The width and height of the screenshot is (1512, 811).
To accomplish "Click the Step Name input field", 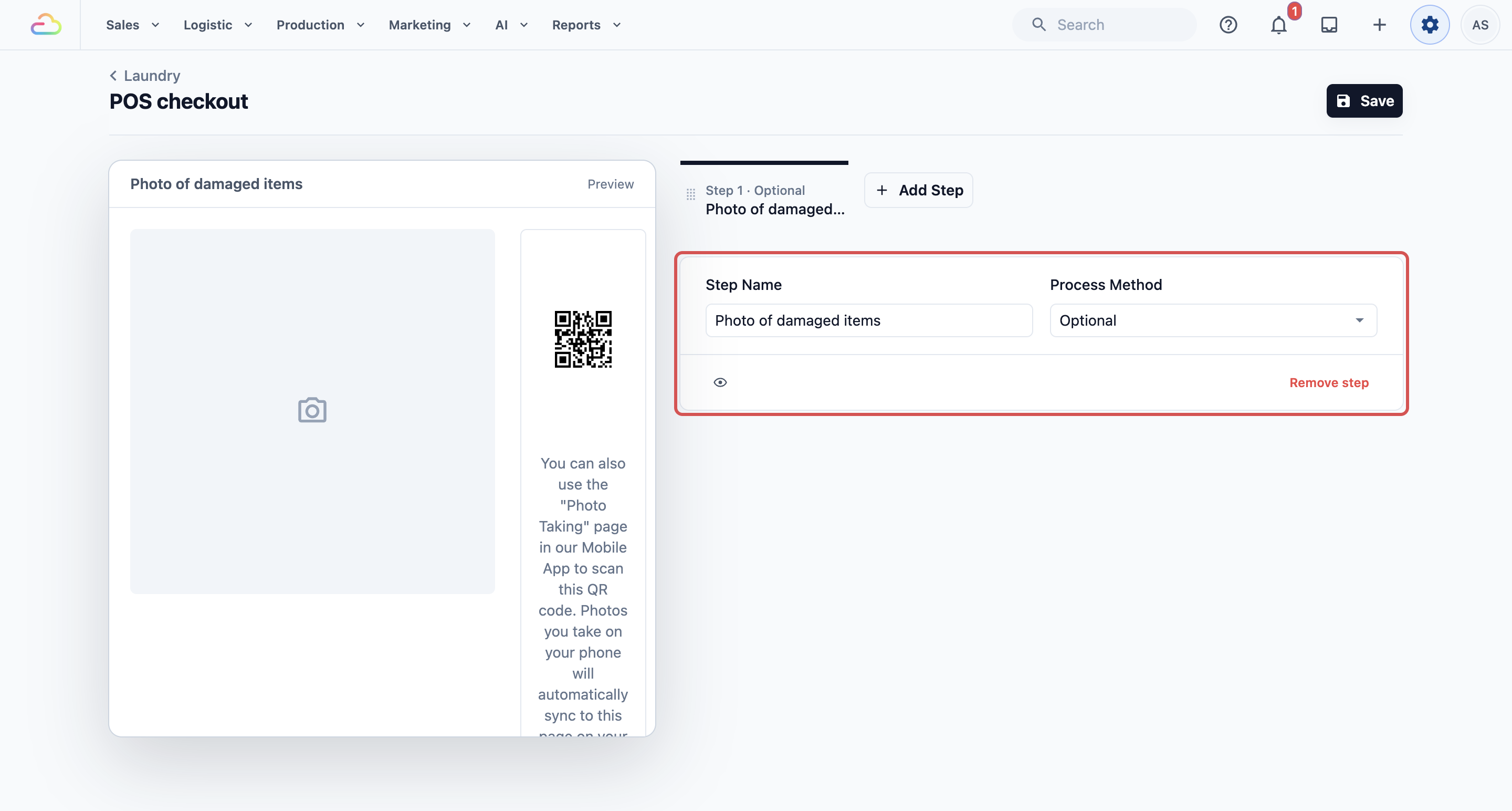I will point(869,320).
